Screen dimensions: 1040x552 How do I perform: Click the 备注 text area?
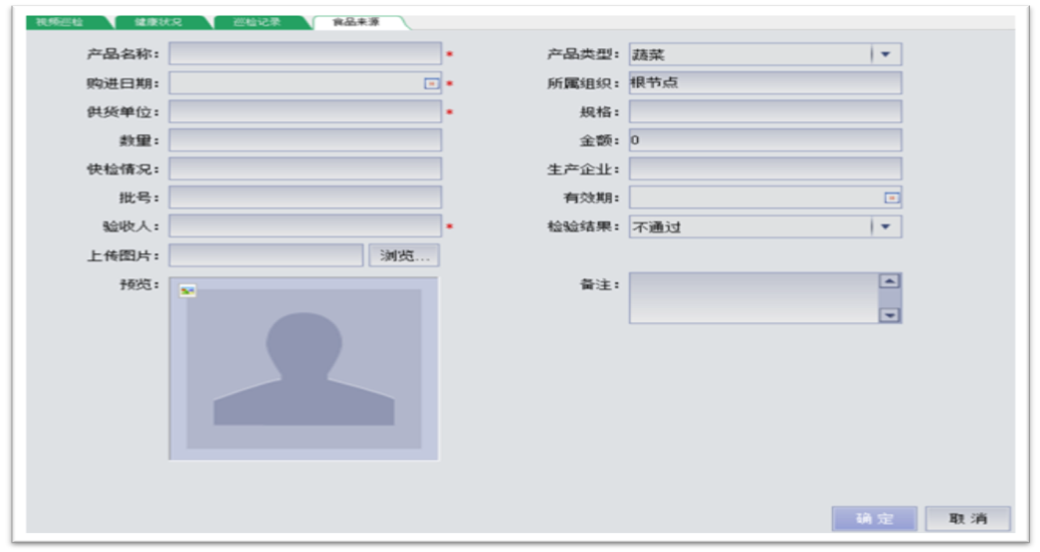pos(765,298)
